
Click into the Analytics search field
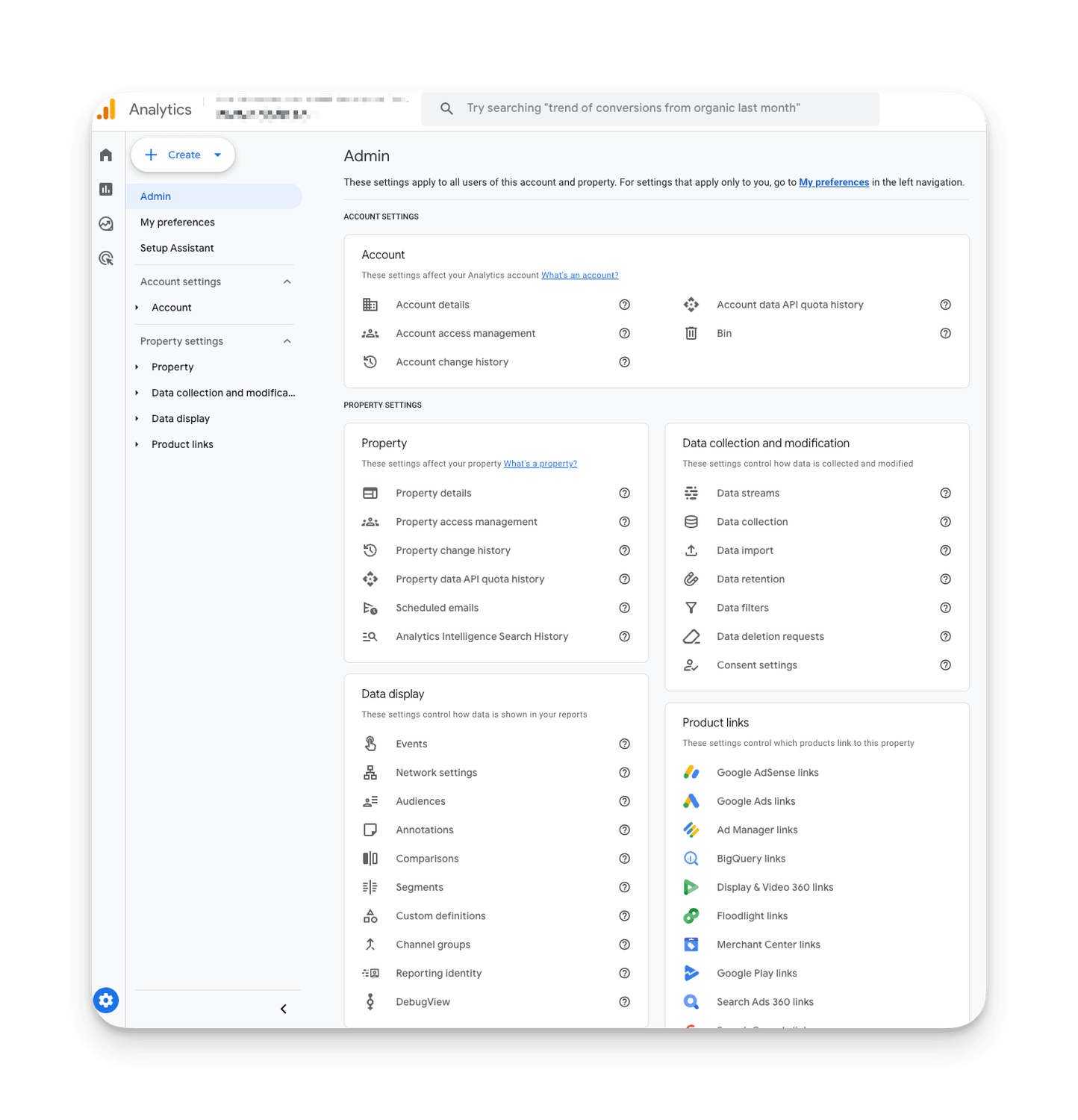tap(649, 108)
